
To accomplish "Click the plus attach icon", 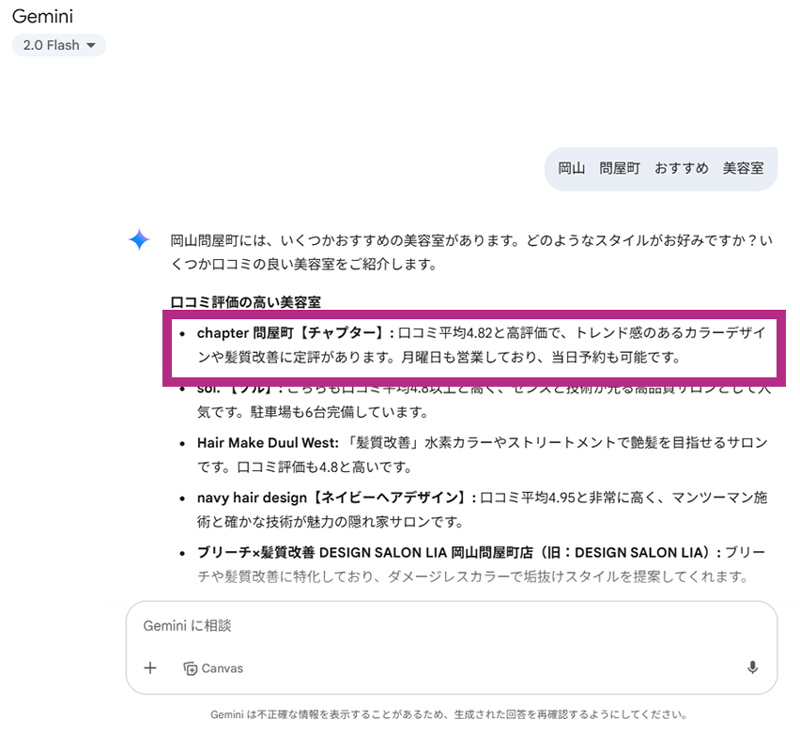I will click(x=150, y=668).
